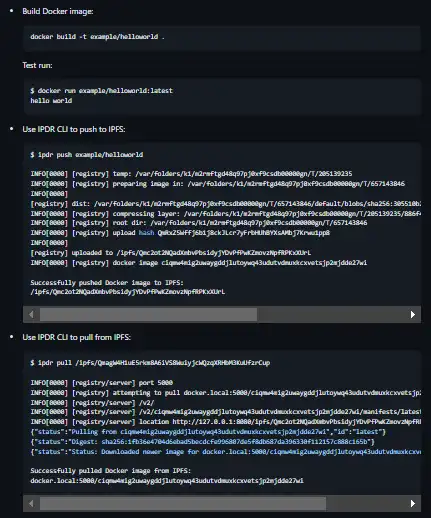431x518 pixels.
Task: Click the 'attempting to pull docker.local:5000' line
Action: coord(226,393)
